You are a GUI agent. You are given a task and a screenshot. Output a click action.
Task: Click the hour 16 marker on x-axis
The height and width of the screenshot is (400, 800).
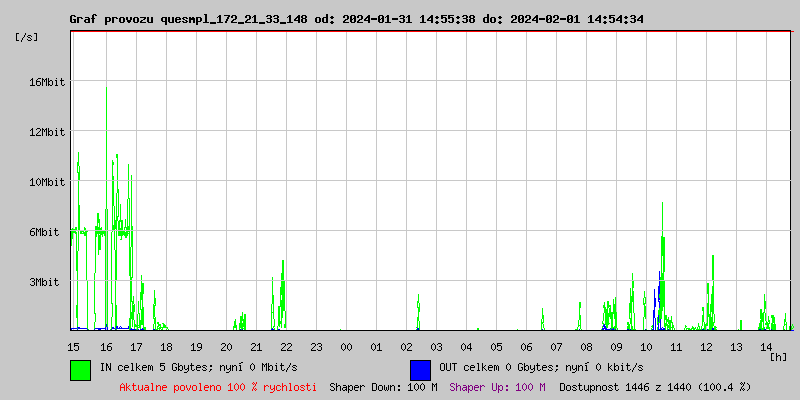(x=106, y=346)
